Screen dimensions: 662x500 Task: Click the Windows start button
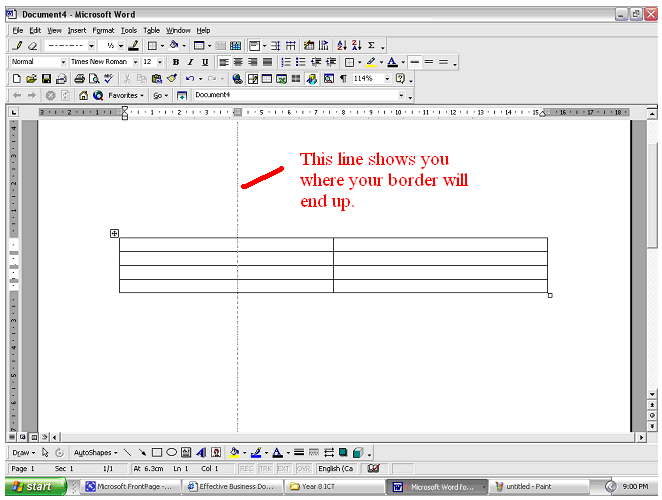click(x=36, y=486)
